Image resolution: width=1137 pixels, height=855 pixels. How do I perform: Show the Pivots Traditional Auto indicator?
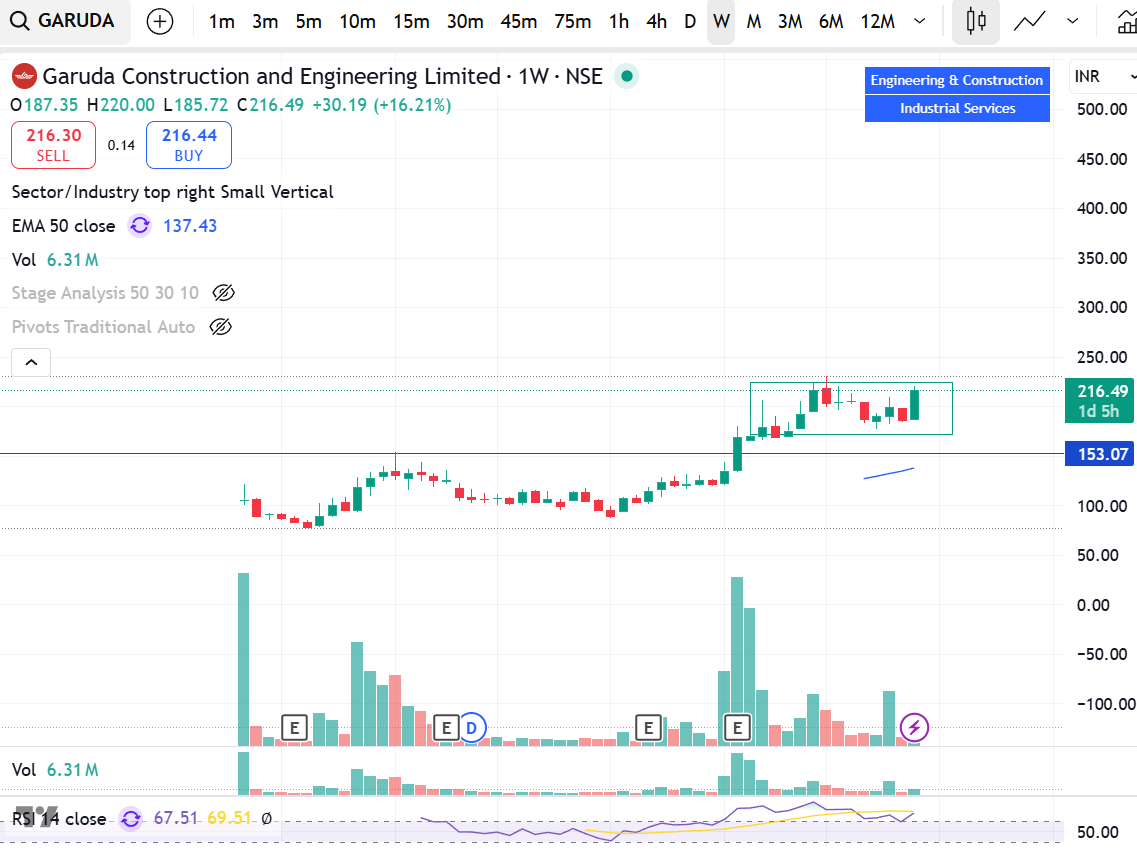point(220,326)
